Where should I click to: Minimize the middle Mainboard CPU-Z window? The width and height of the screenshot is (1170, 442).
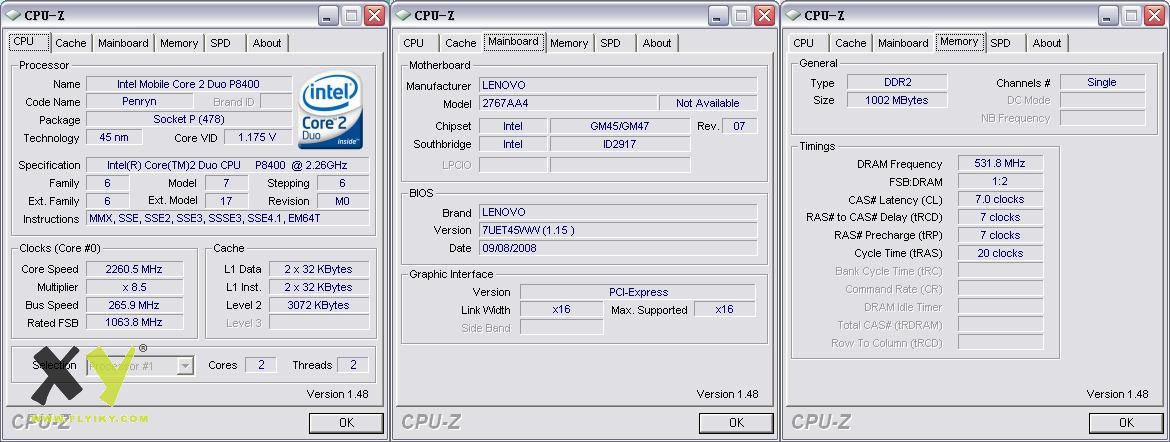718,15
